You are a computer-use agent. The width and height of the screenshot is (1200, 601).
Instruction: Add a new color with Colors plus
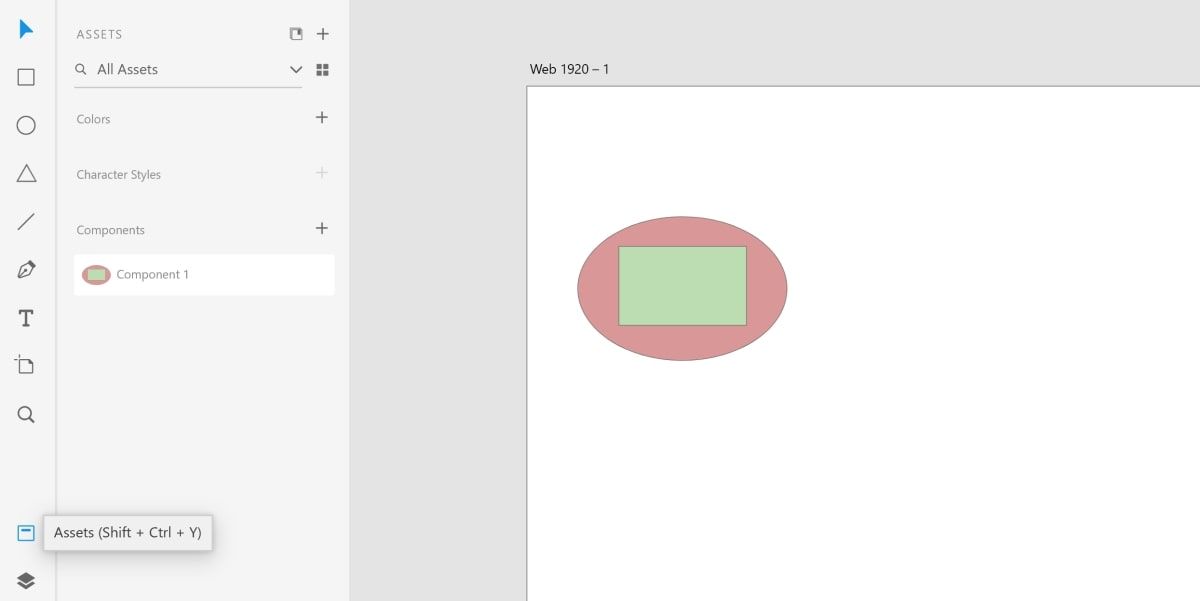pos(322,118)
